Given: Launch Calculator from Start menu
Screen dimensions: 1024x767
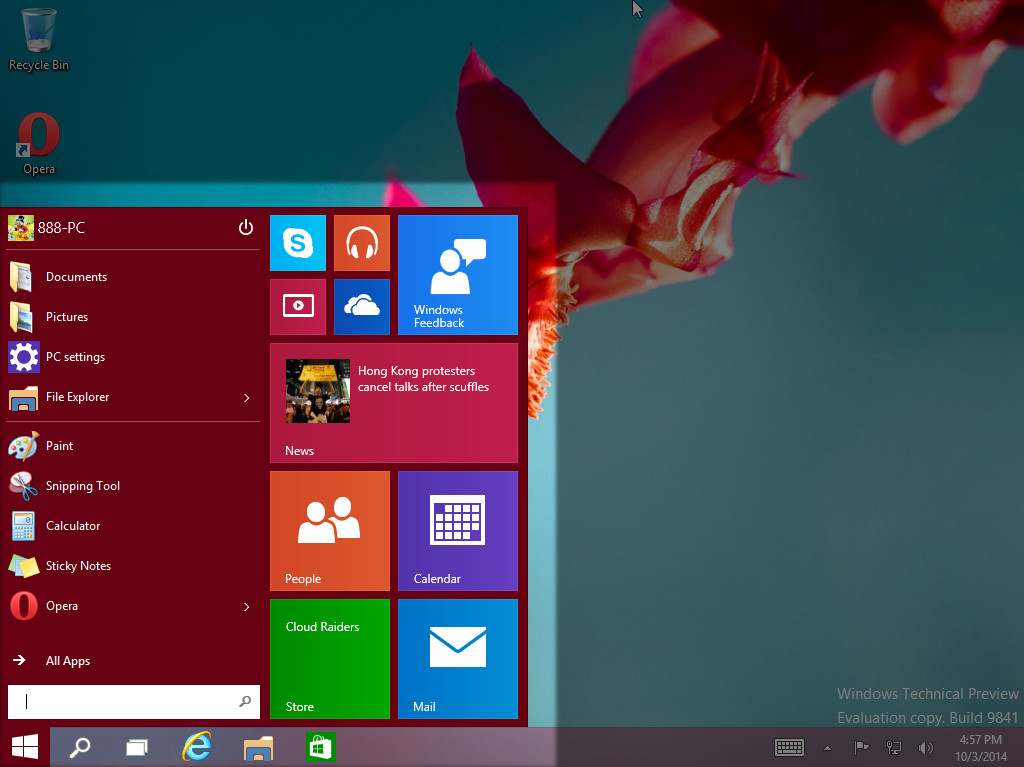Looking at the screenshot, I should pyautogui.click(x=133, y=526).
